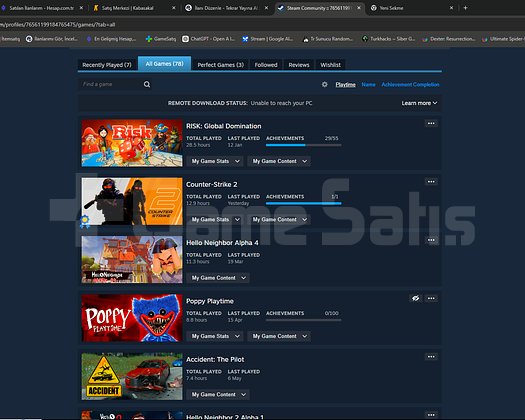Sort games by Achievement Completion

[x=410, y=84]
